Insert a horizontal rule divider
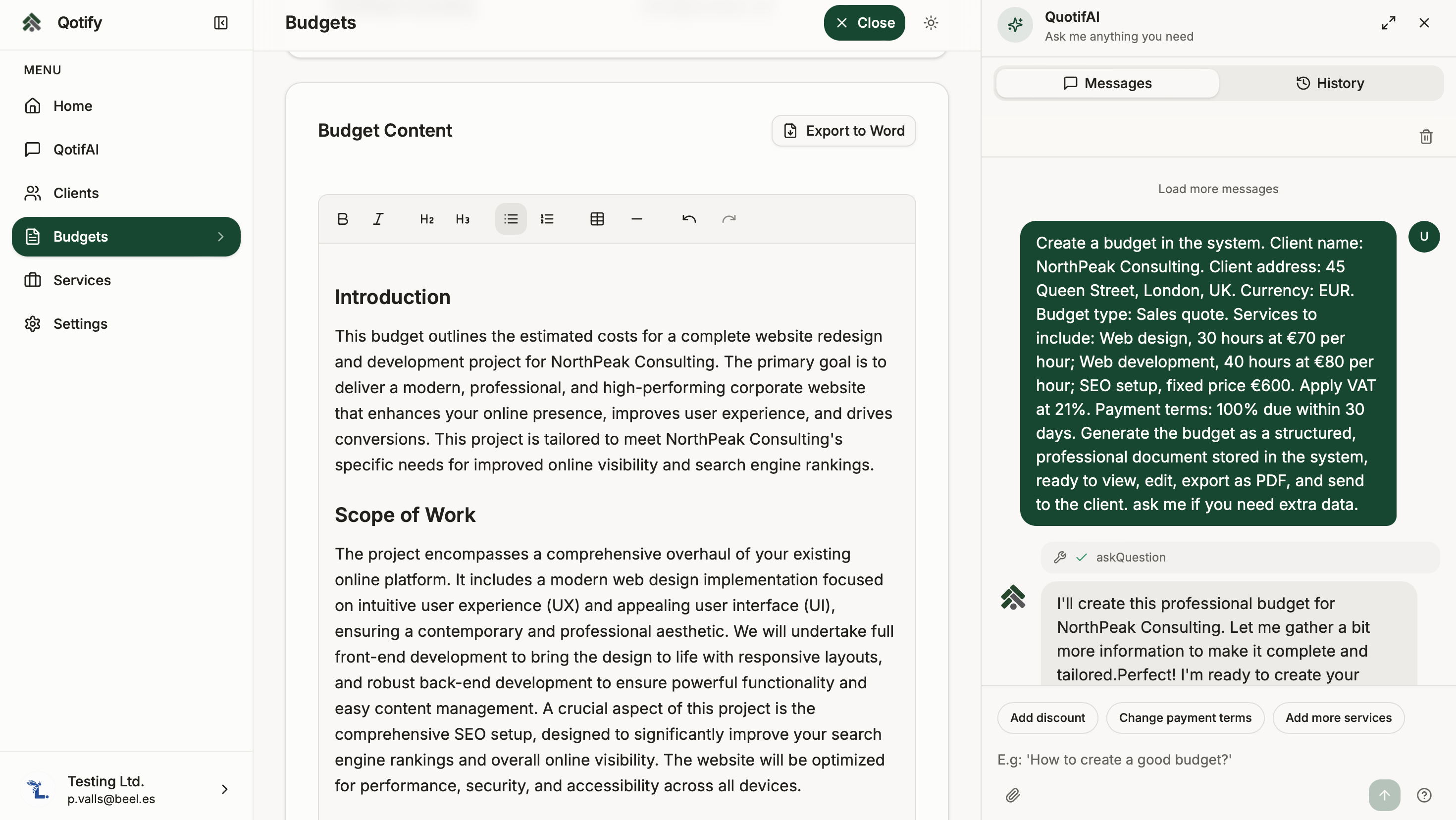Image resolution: width=1456 pixels, height=820 pixels. click(x=636, y=219)
